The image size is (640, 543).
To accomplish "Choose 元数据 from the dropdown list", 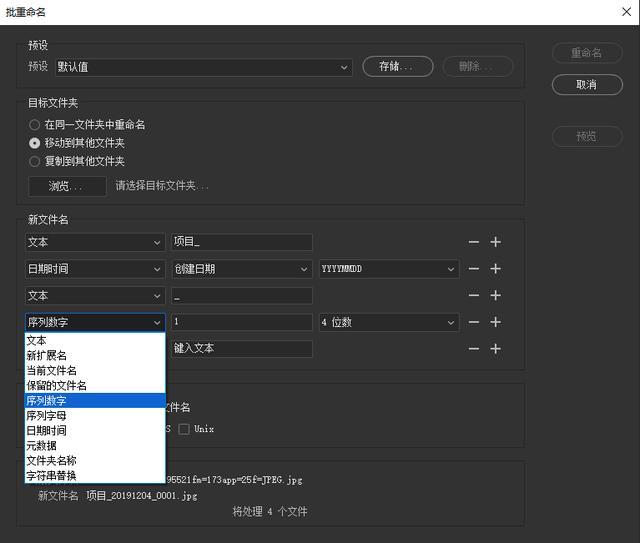I will point(95,445).
